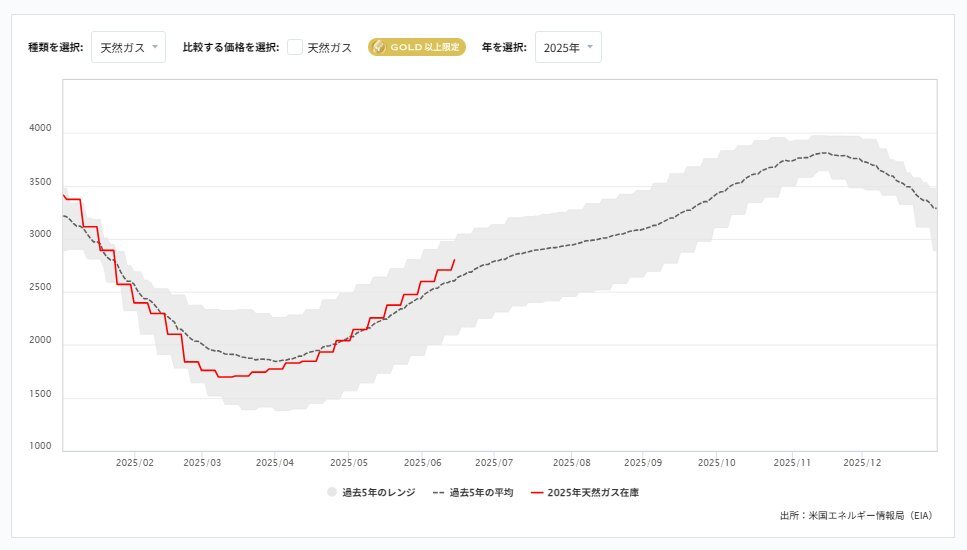Click the 2025/02 x-axis label
Image resolution: width=967 pixels, height=550 pixels.
(134, 462)
